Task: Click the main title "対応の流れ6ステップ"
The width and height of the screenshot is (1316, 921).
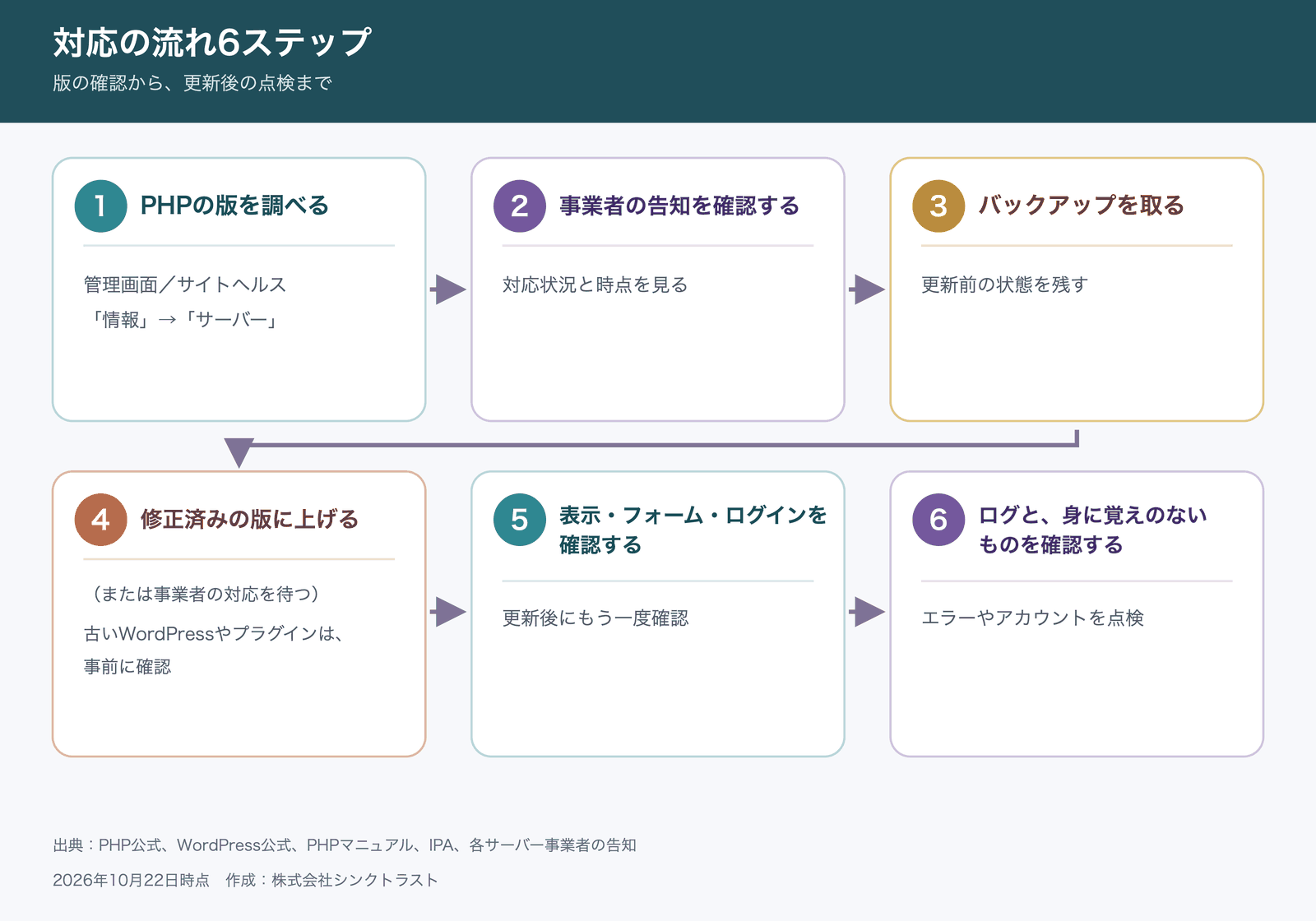Action: [212, 43]
